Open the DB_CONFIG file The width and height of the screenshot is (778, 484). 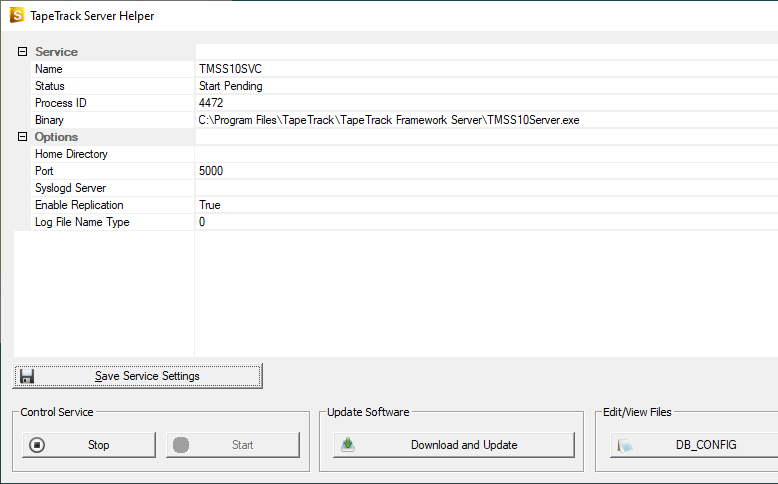(694, 445)
